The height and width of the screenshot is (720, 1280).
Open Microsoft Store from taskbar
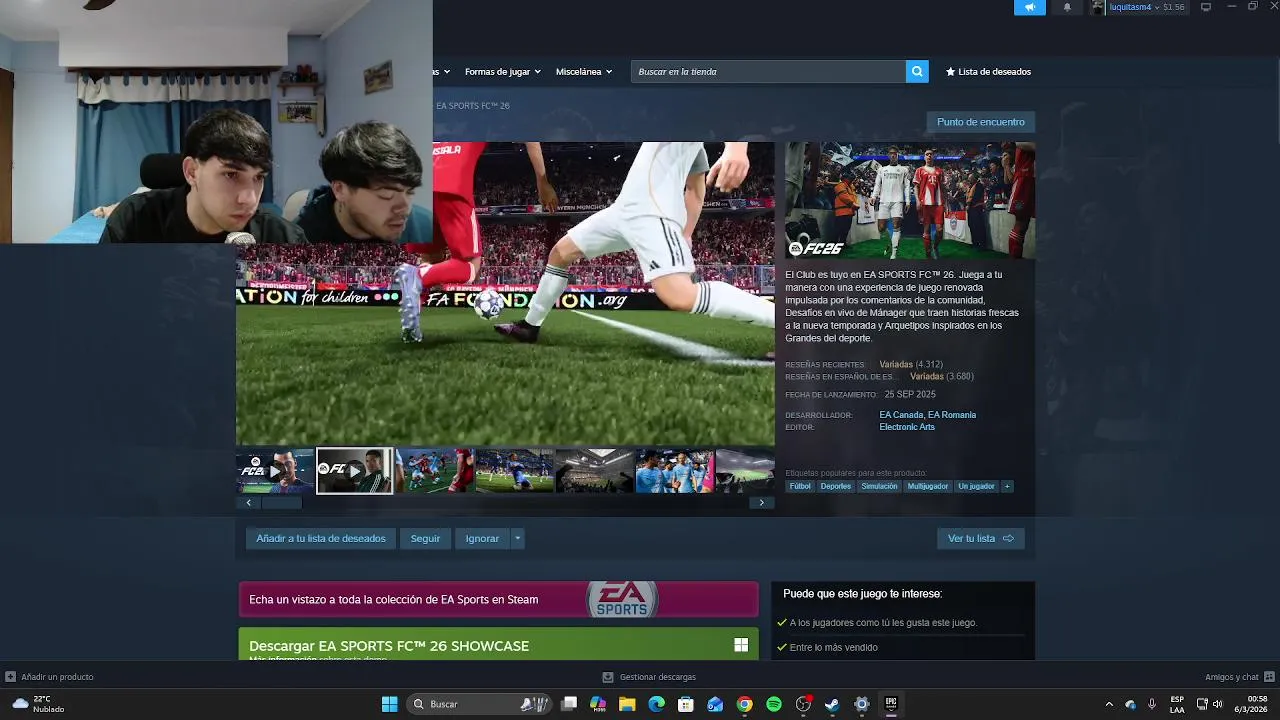[686, 704]
